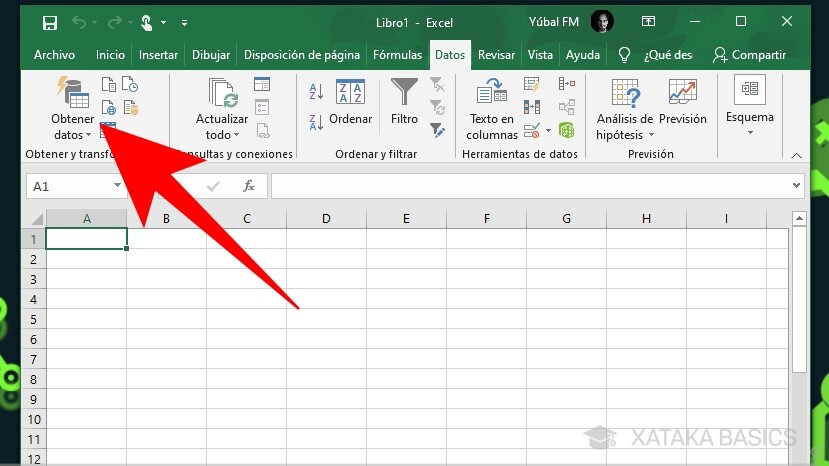Image resolution: width=829 pixels, height=466 pixels.
Task: Click the Remove duplicates icon
Action: coord(531,107)
